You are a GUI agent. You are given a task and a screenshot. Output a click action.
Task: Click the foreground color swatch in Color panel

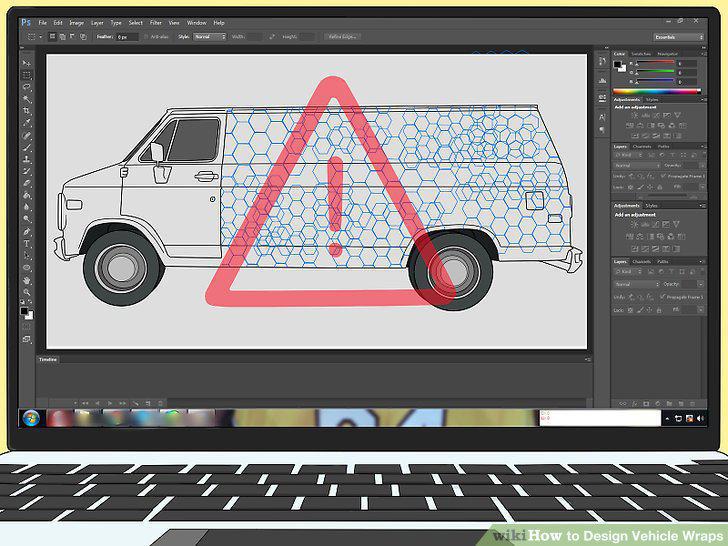point(617,65)
